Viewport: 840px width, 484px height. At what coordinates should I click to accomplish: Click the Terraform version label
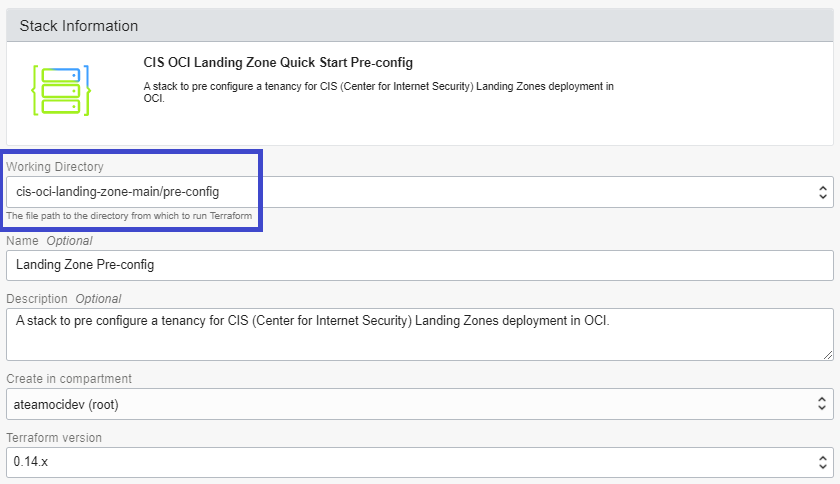54,437
